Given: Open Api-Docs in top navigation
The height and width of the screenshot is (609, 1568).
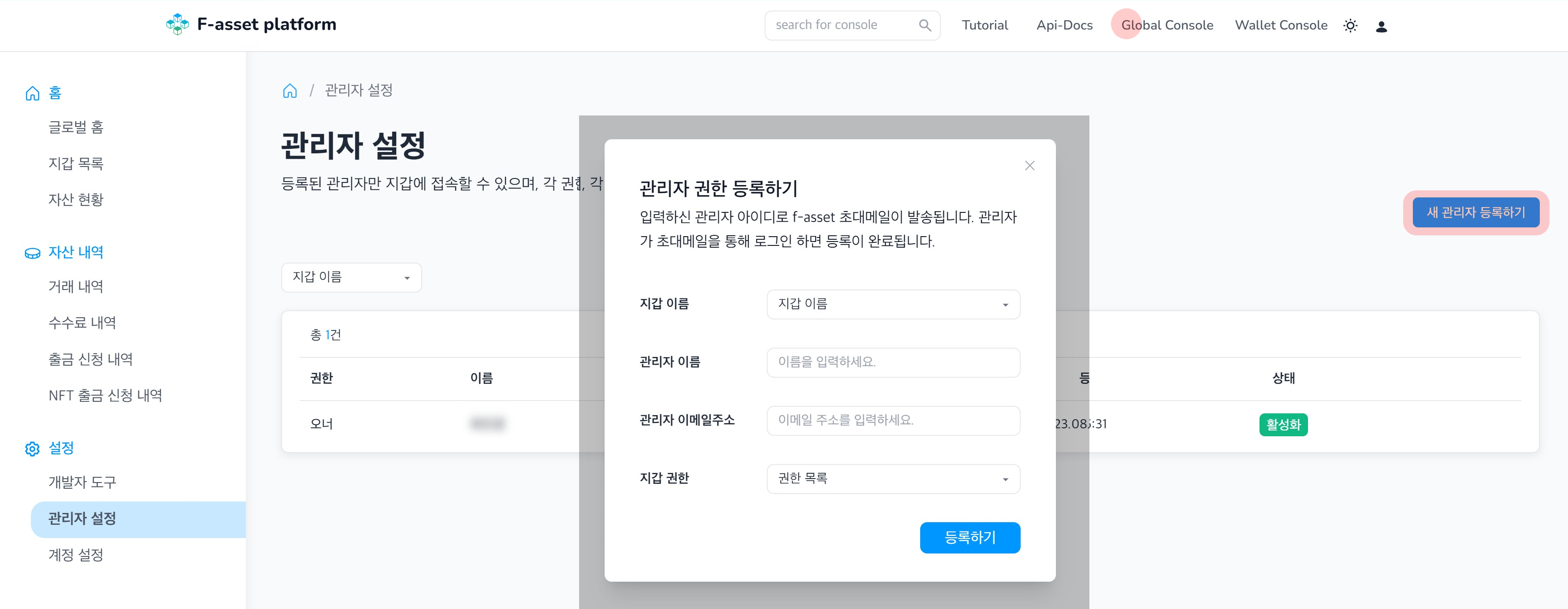Looking at the screenshot, I should 1064,26.
